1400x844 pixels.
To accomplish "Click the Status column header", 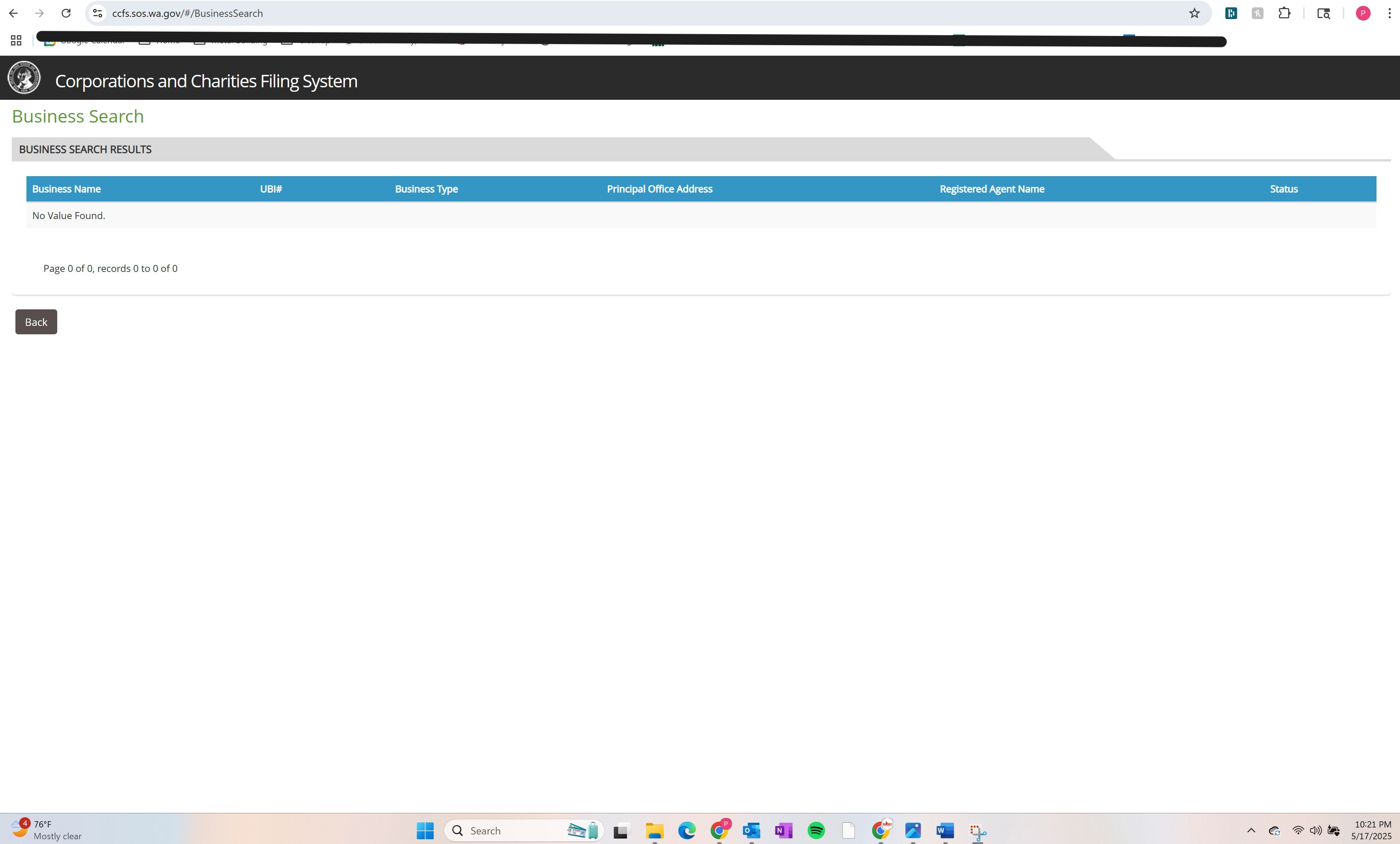I will click(x=1284, y=189).
